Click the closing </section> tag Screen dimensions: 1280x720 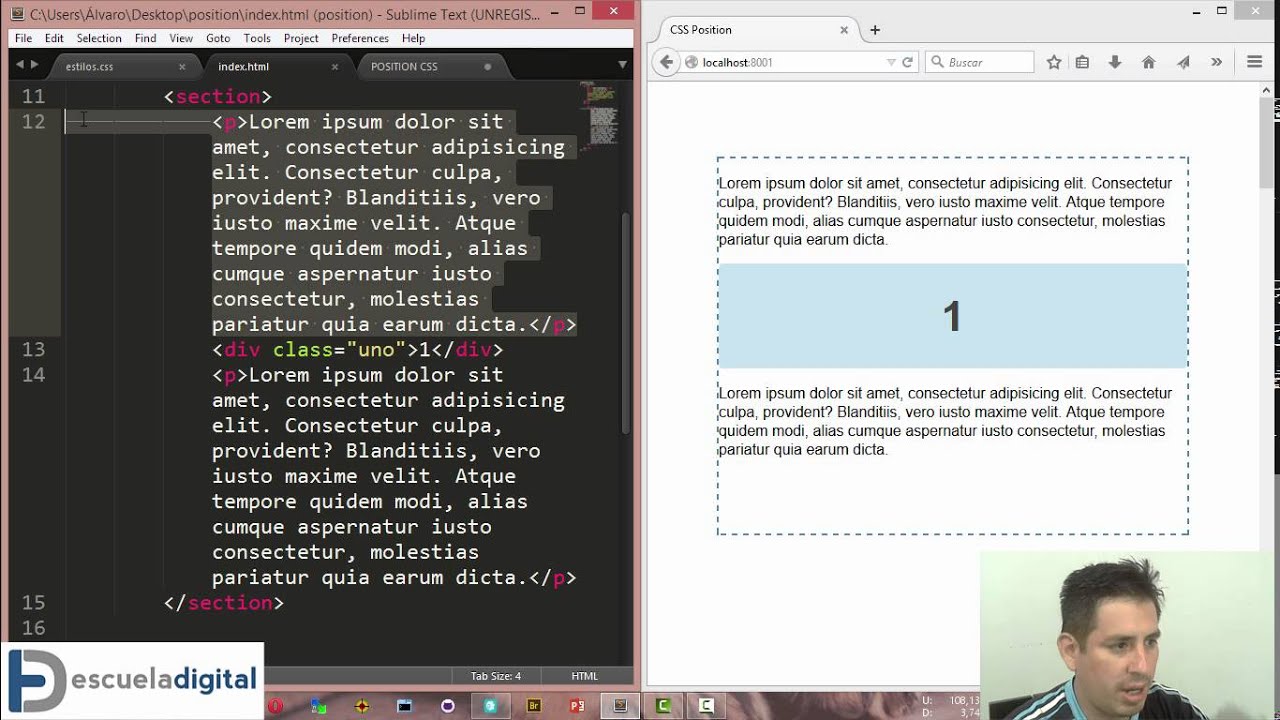[x=224, y=602]
